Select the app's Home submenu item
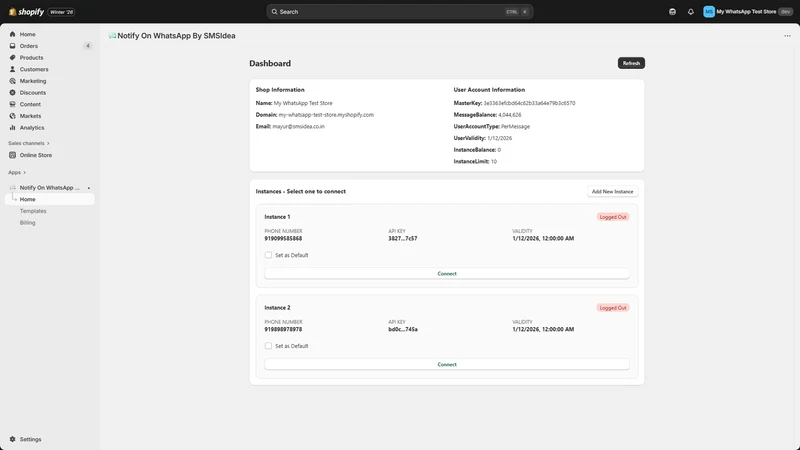 click(x=49, y=199)
